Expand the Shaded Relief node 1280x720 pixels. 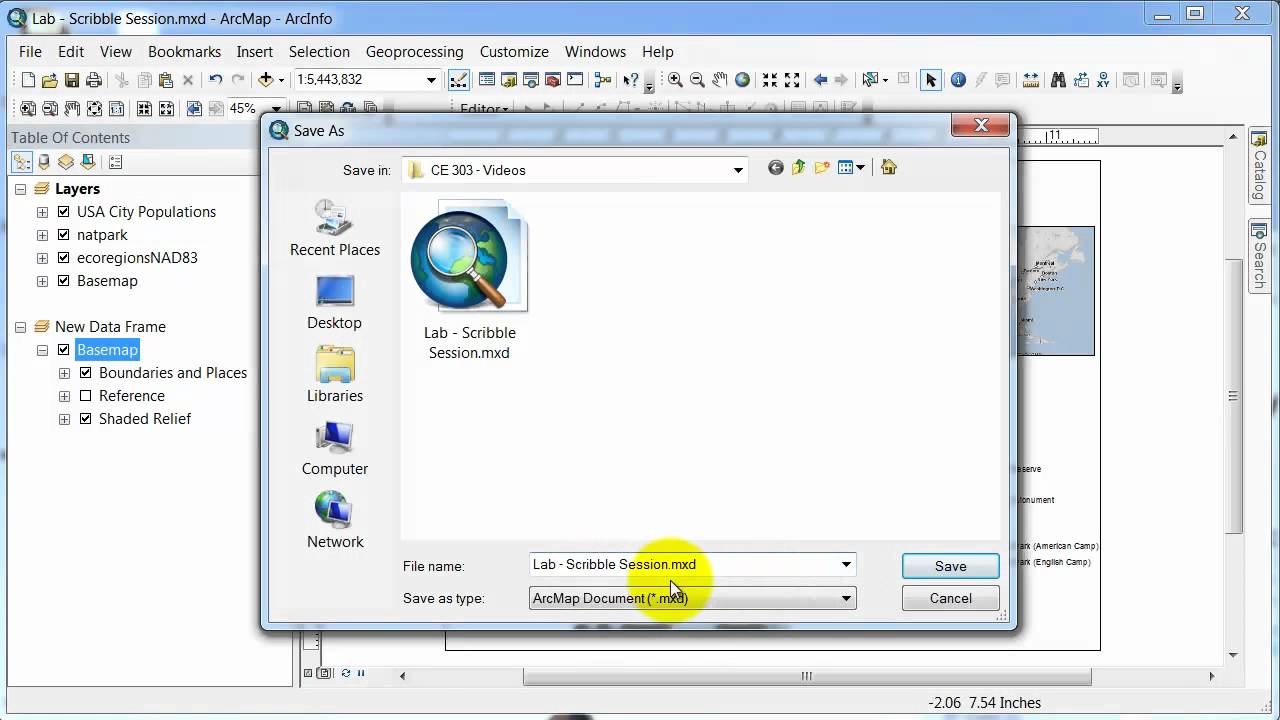tap(64, 419)
